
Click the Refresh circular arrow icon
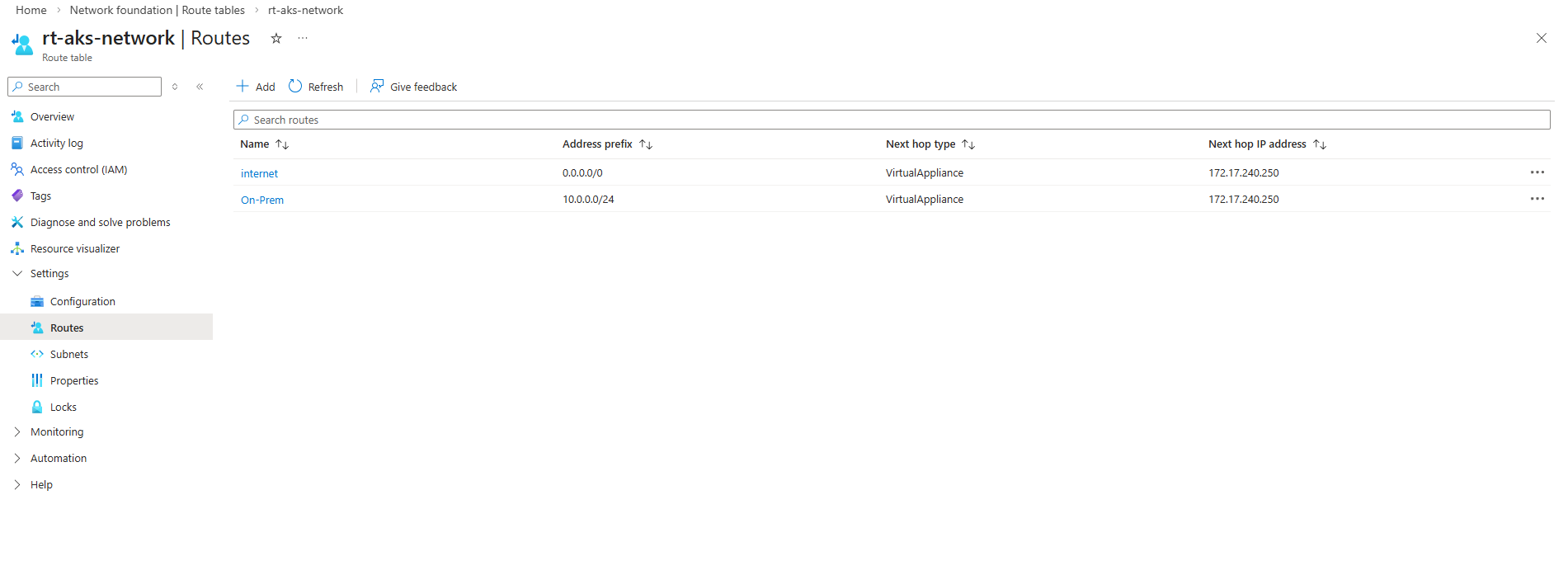(295, 86)
